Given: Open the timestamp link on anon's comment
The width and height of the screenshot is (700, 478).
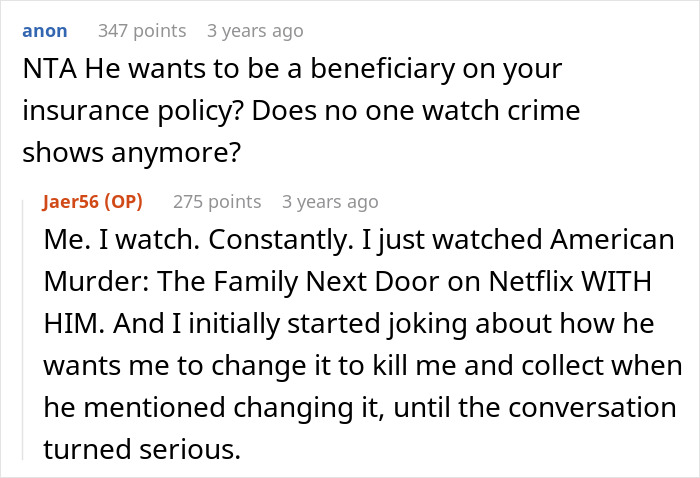Looking at the screenshot, I should tap(255, 31).
